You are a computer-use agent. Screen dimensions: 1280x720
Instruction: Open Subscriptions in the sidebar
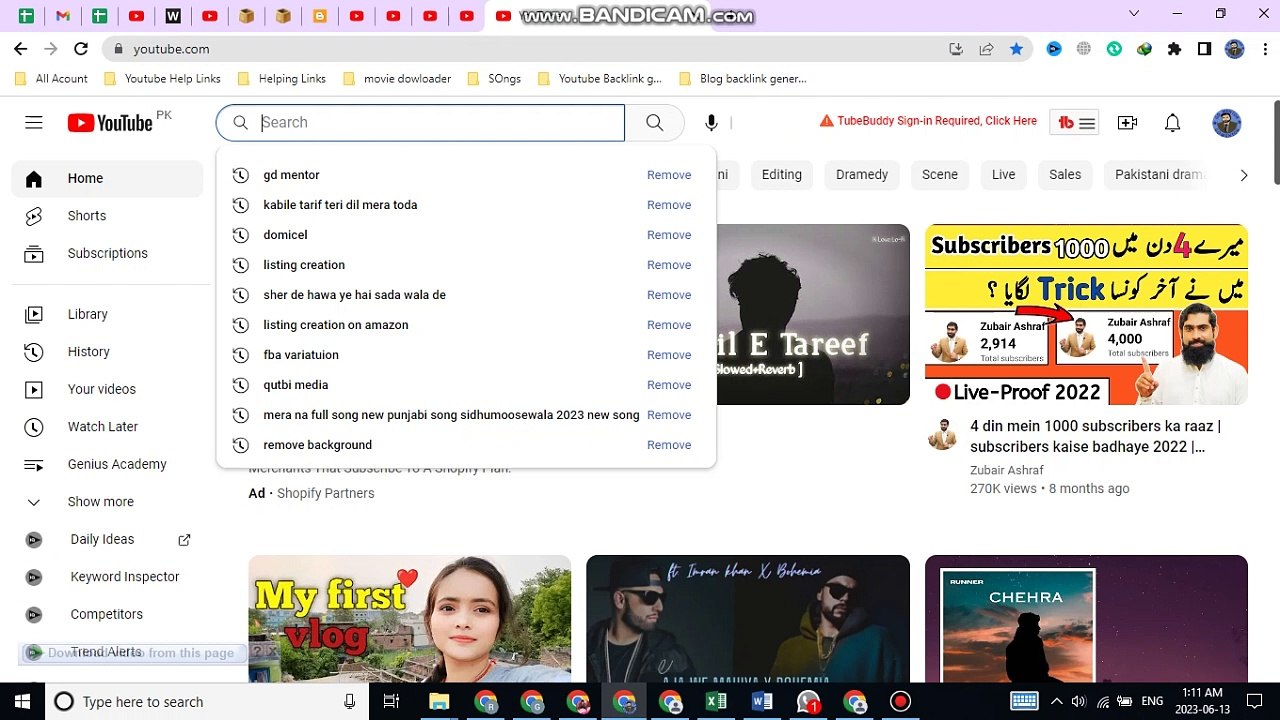pyautogui.click(x=107, y=253)
